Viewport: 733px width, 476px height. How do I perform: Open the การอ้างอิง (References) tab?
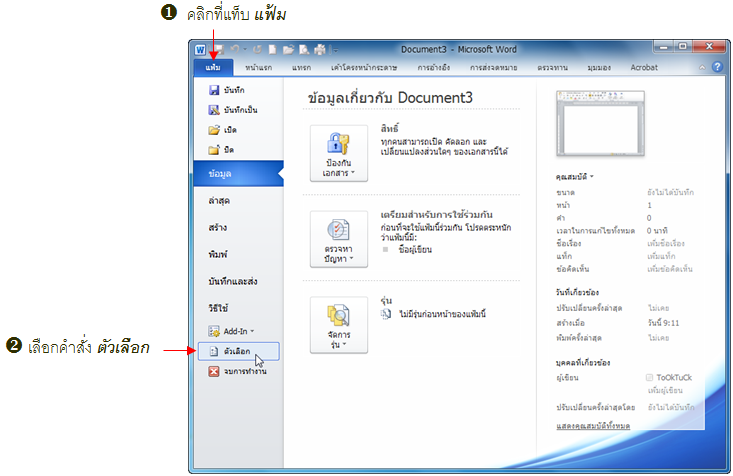(434, 67)
